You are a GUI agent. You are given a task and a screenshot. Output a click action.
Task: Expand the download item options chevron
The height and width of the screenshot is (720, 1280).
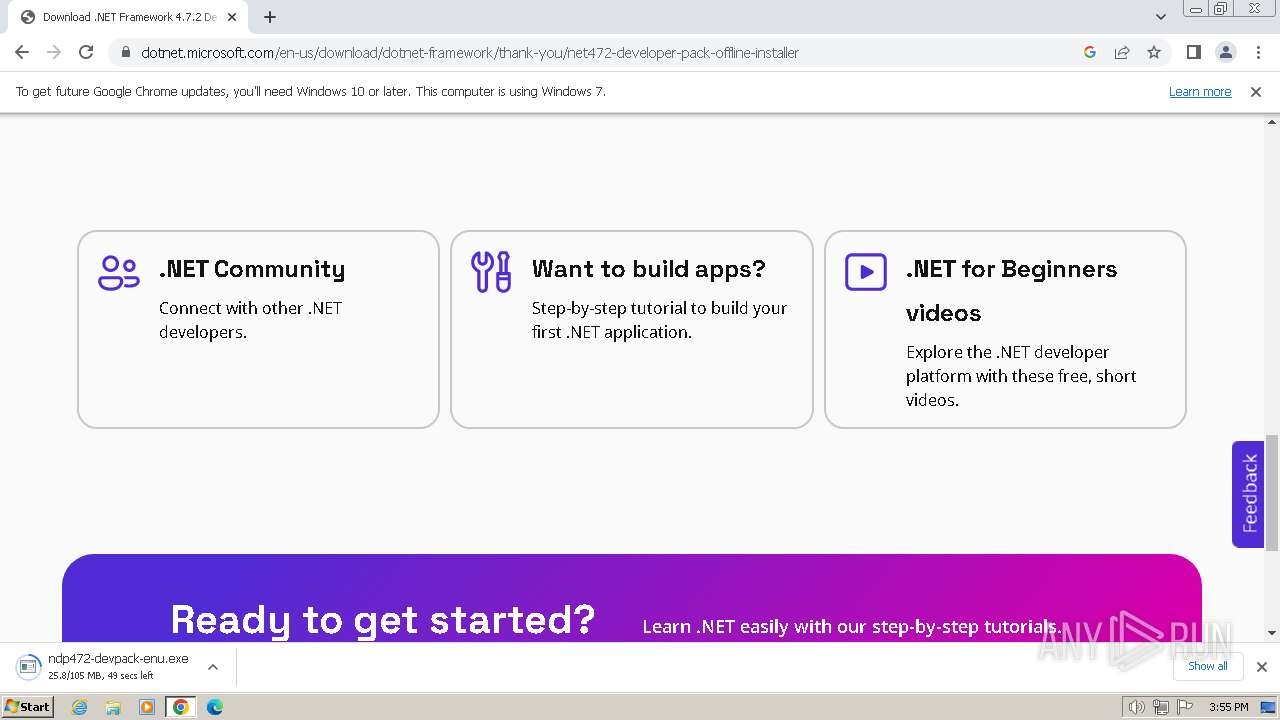click(212, 666)
